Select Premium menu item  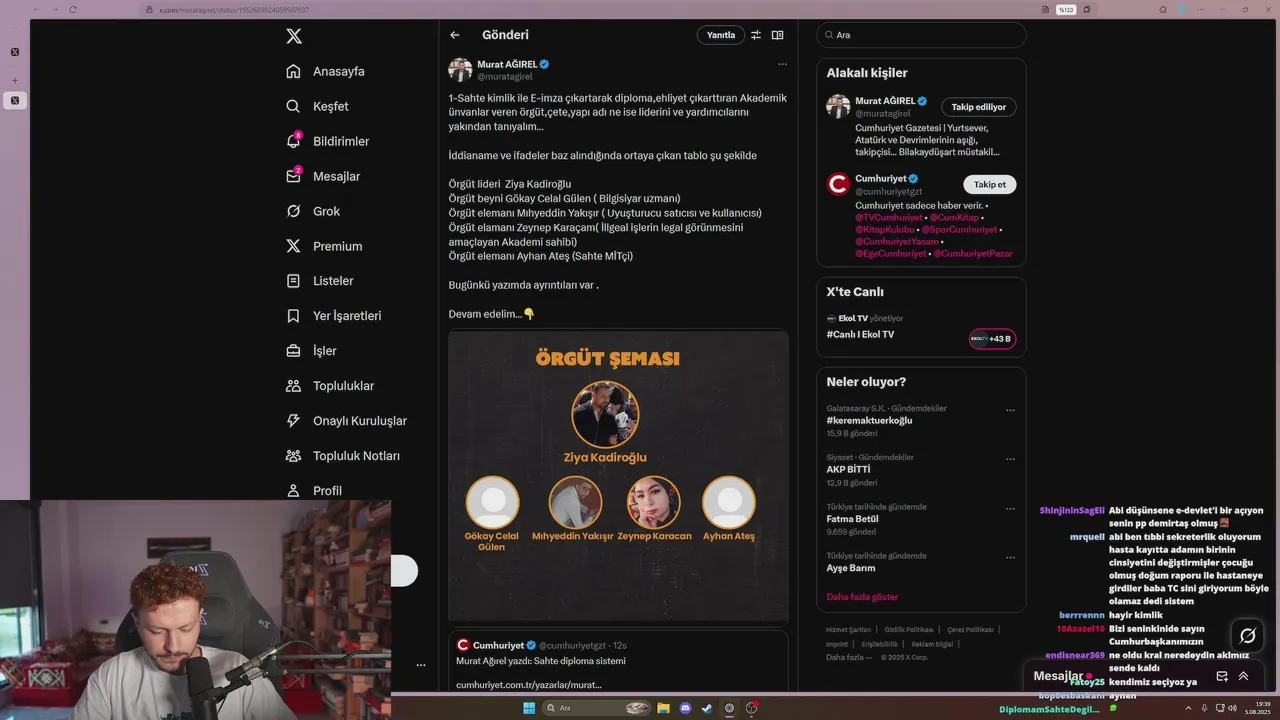pyautogui.click(x=338, y=246)
